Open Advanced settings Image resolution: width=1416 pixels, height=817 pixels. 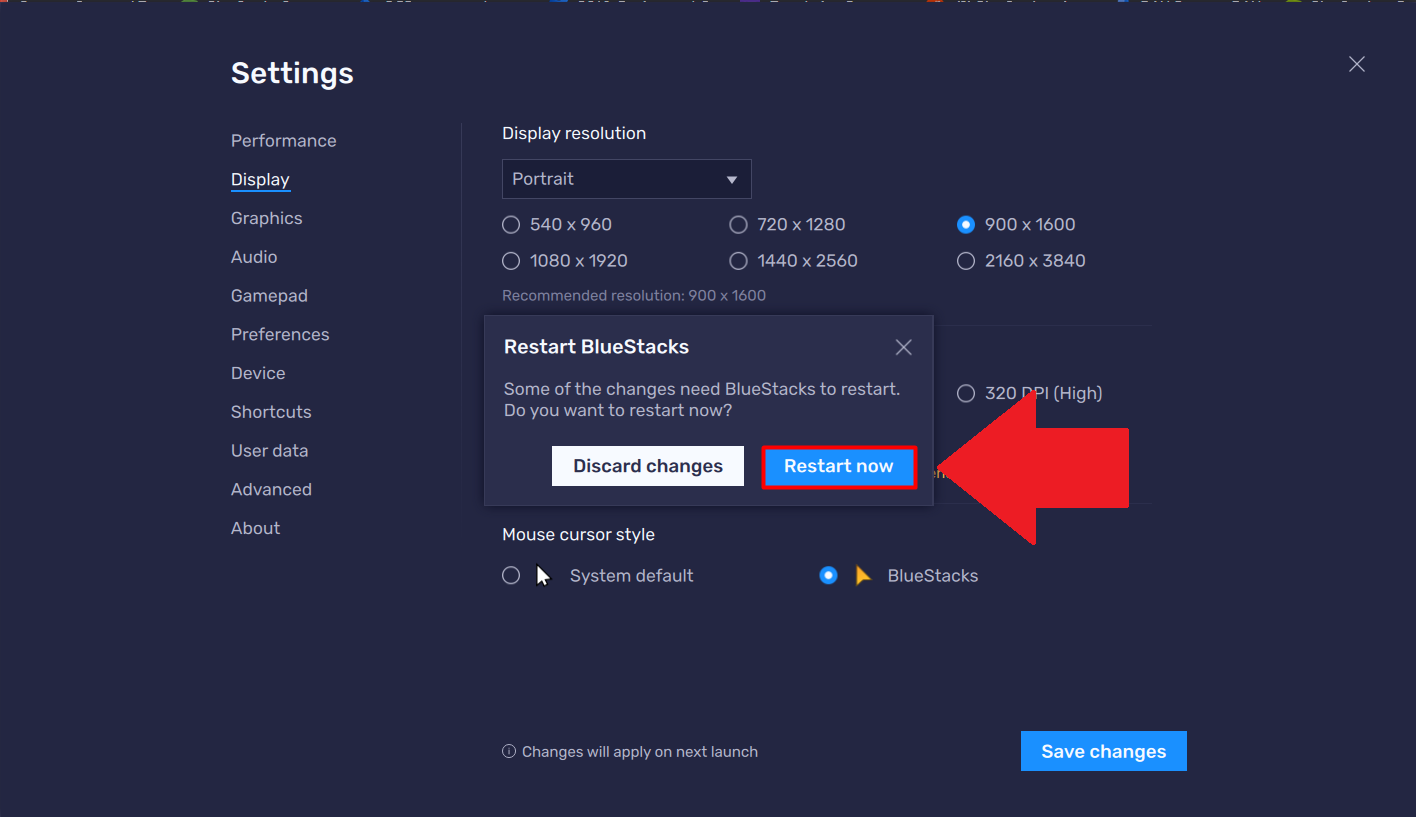[271, 489]
